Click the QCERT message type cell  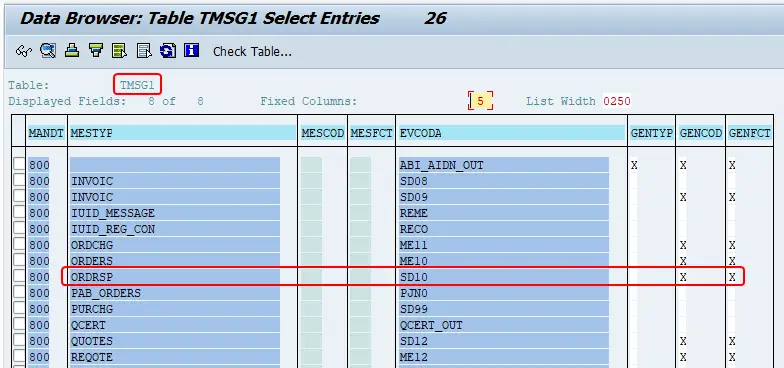coord(174,325)
